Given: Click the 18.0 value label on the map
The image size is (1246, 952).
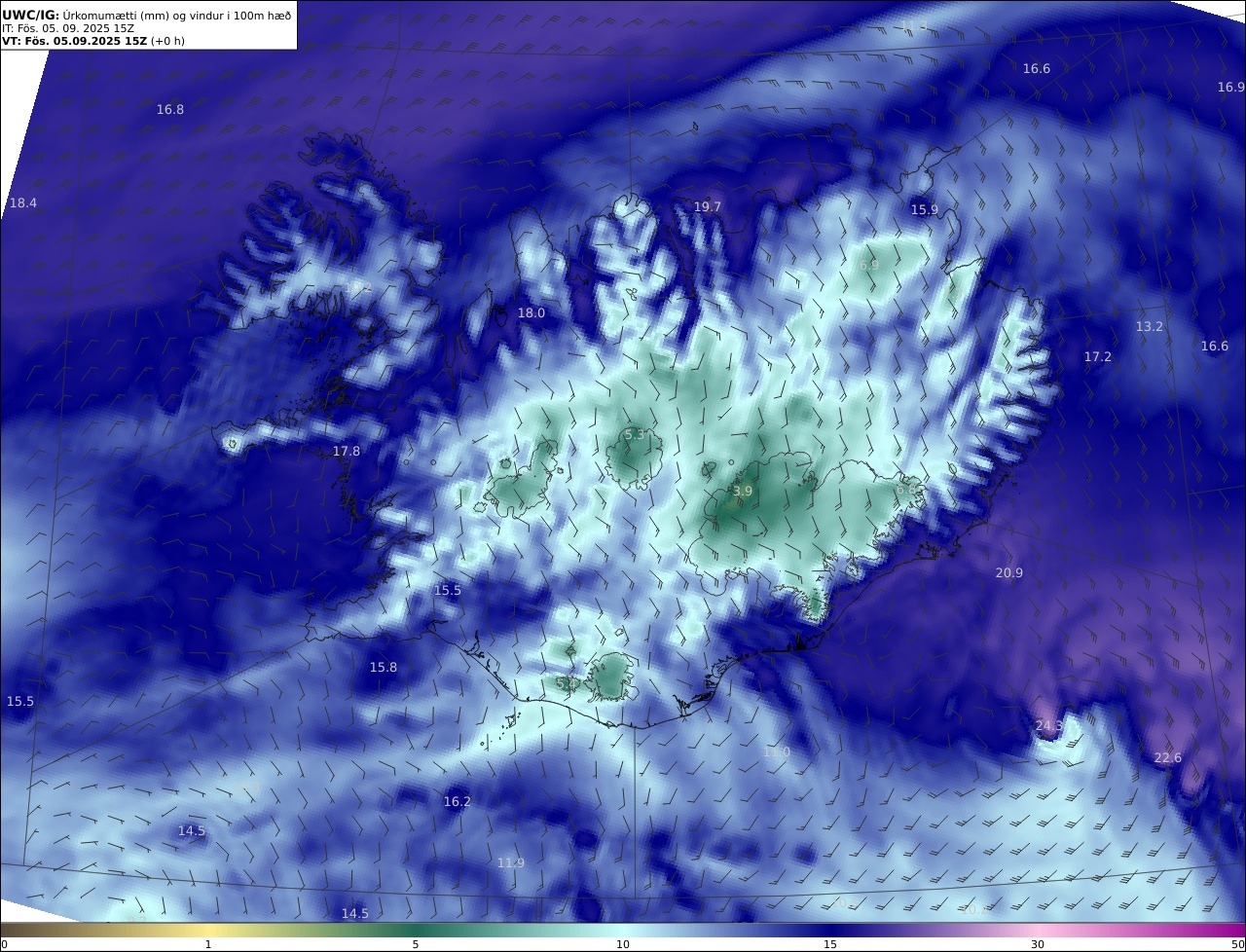Looking at the screenshot, I should [531, 313].
